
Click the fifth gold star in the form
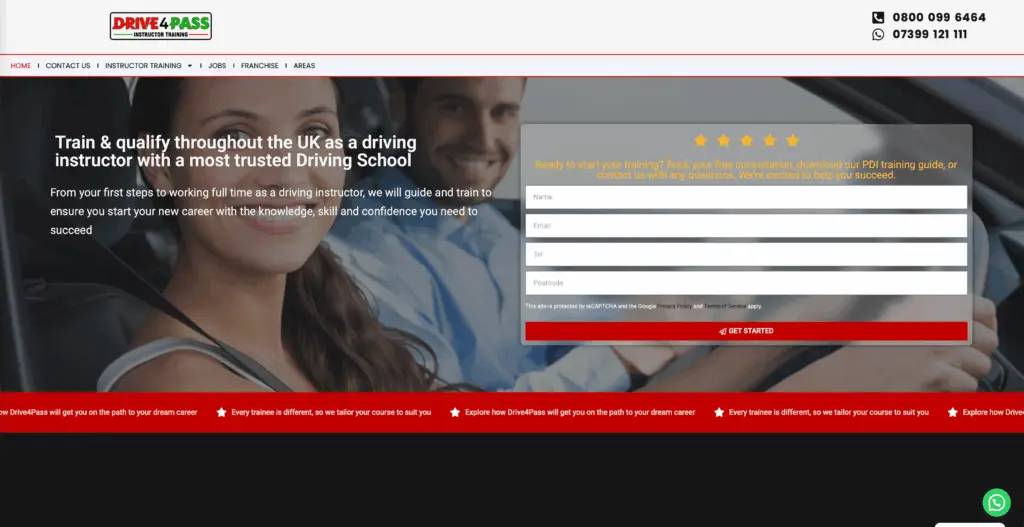click(792, 140)
